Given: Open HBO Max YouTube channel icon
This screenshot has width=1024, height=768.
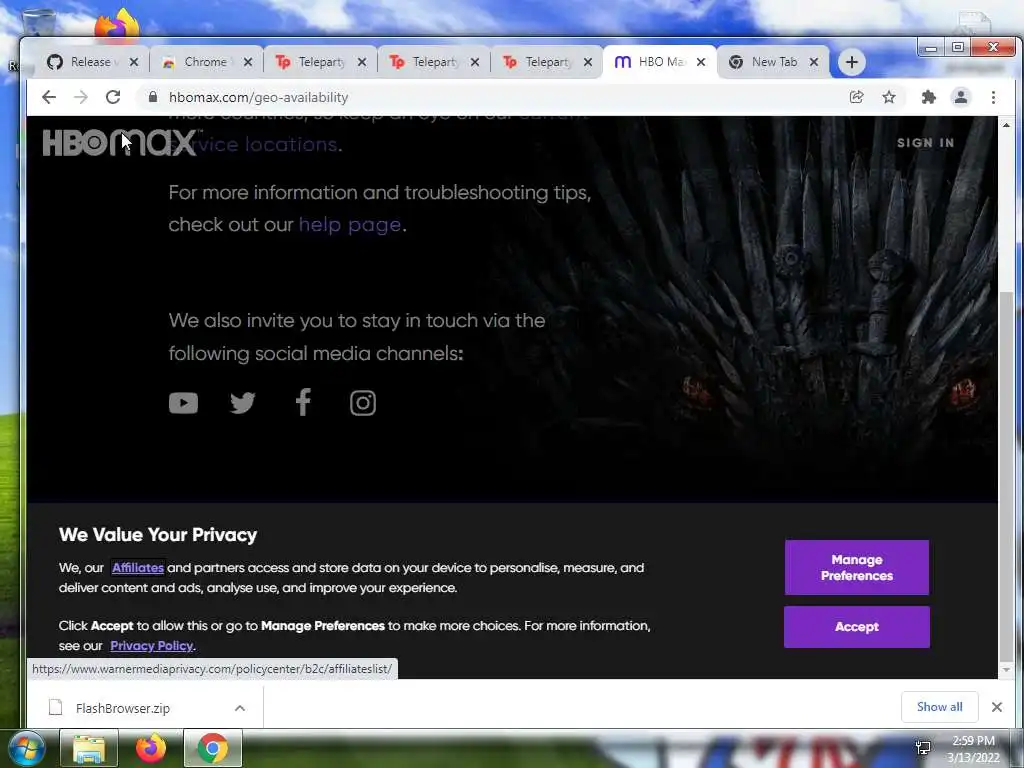Looking at the screenshot, I should (x=184, y=403).
